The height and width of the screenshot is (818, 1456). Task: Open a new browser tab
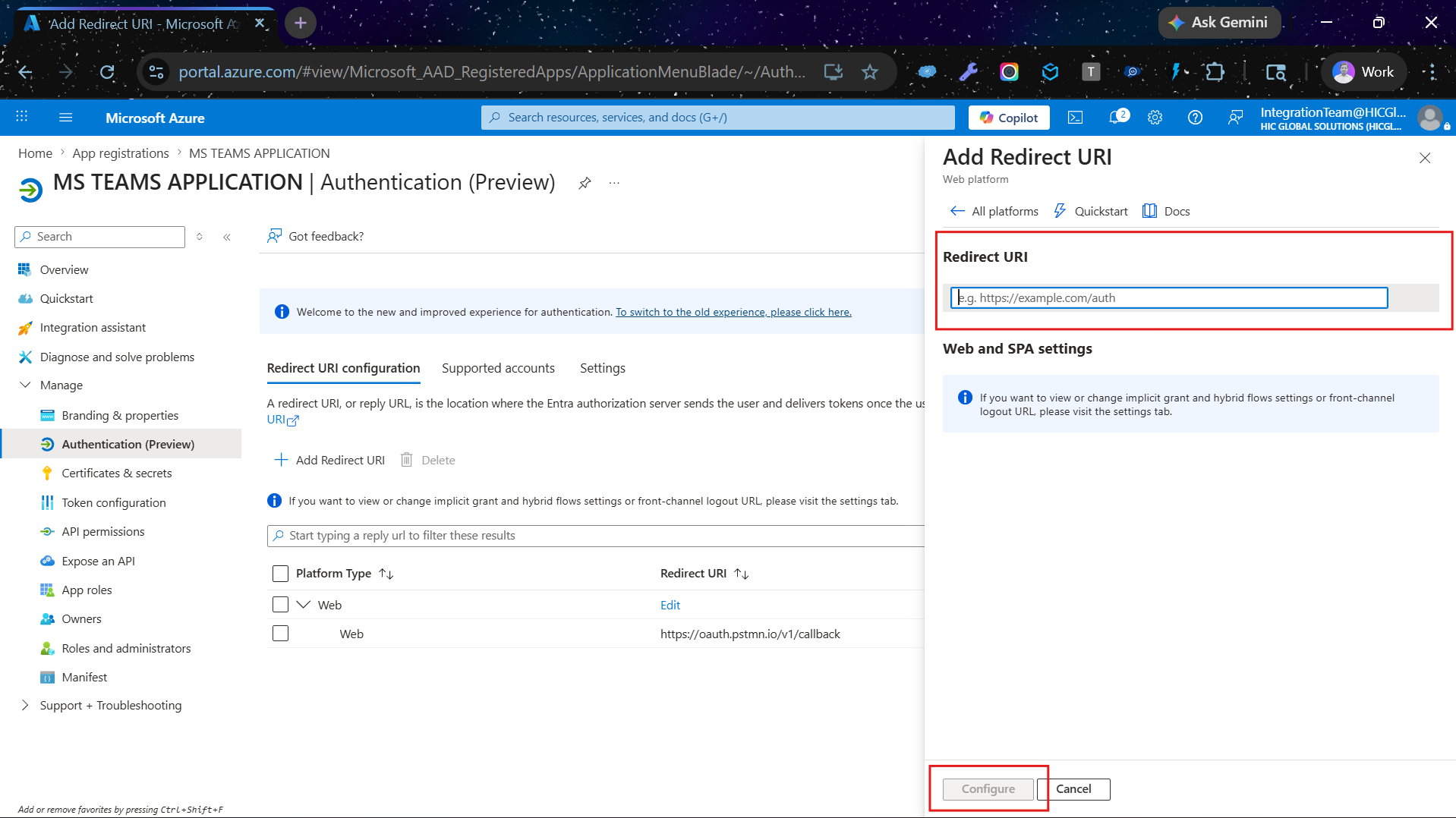point(301,23)
